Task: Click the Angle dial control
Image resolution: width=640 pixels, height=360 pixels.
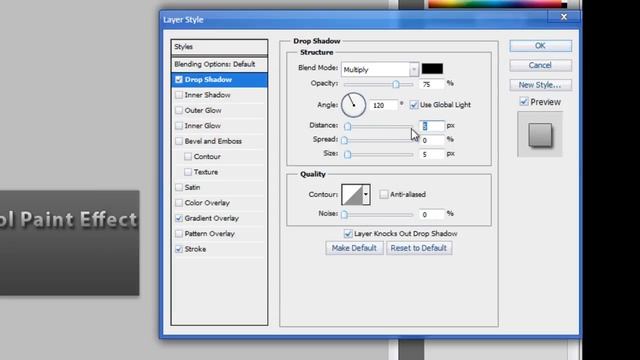Action: point(353,105)
